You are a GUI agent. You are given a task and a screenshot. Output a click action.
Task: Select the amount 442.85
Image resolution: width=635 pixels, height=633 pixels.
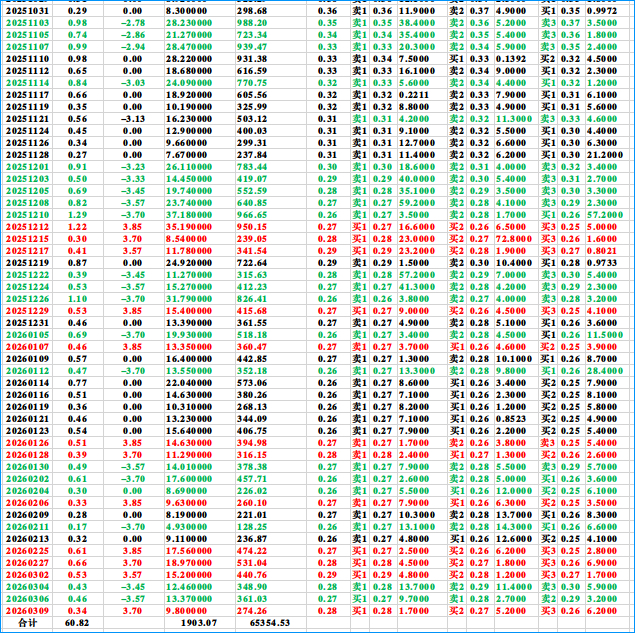[252, 359]
